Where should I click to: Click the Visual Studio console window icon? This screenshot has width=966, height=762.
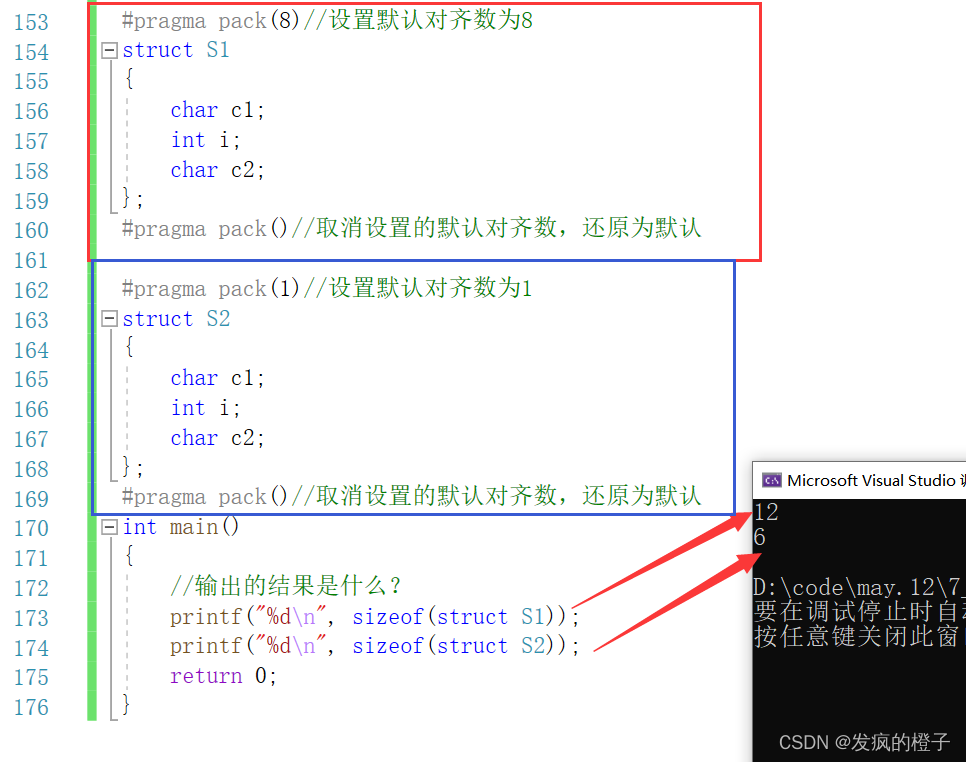771,480
